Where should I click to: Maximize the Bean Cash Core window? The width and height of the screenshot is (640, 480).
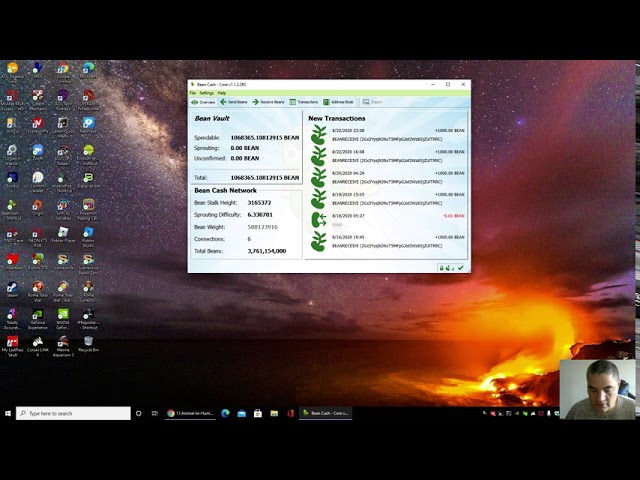448,84
